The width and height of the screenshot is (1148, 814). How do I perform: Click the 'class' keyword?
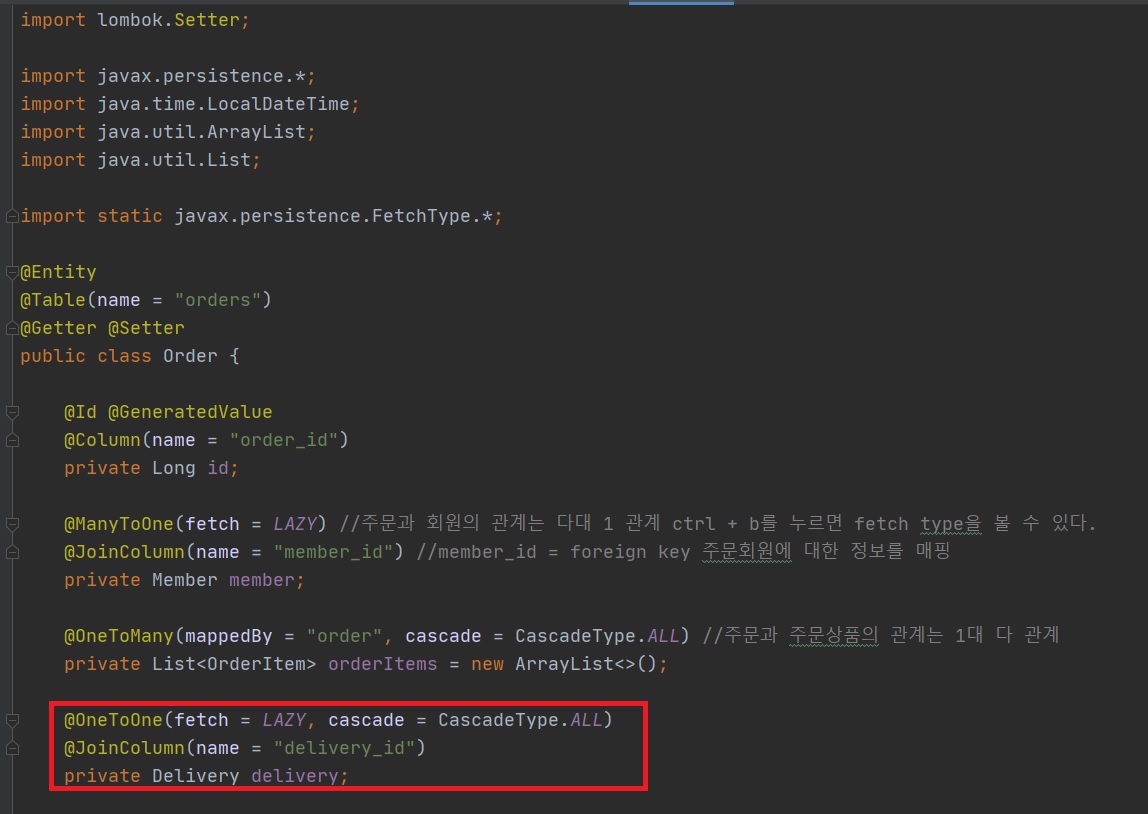click(x=124, y=356)
